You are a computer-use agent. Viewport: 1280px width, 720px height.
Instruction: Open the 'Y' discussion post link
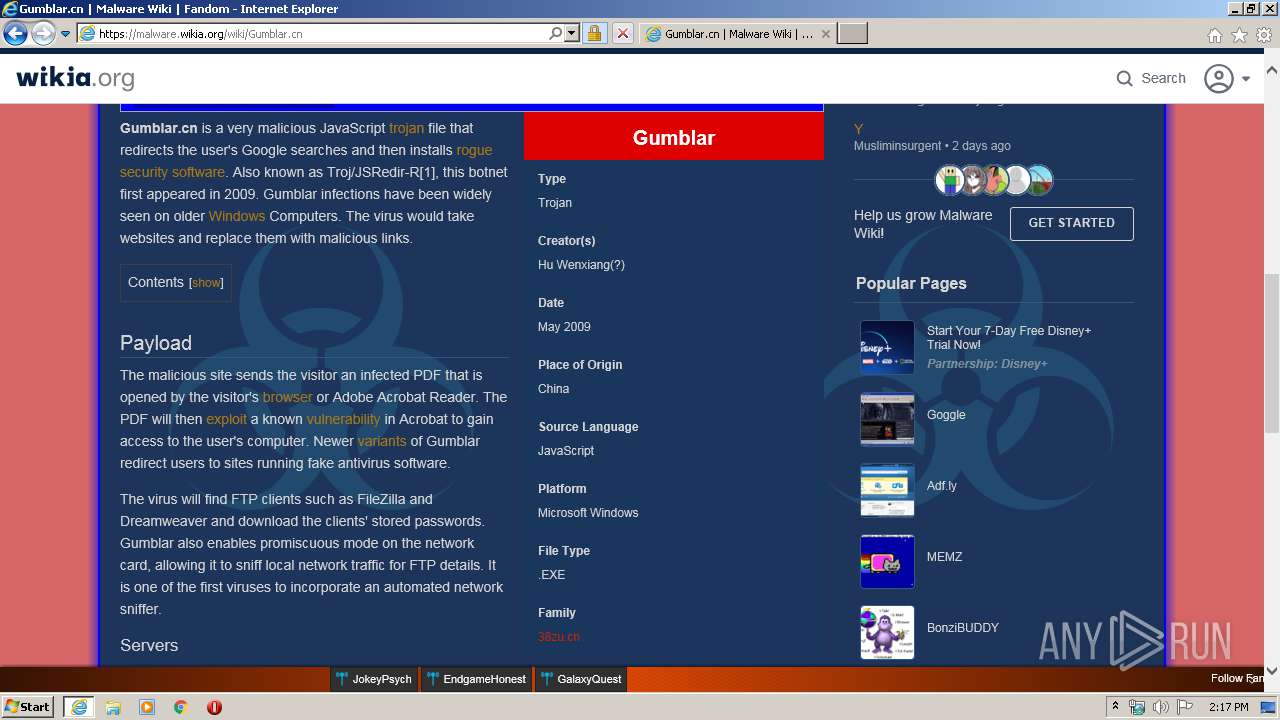coord(858,129)
